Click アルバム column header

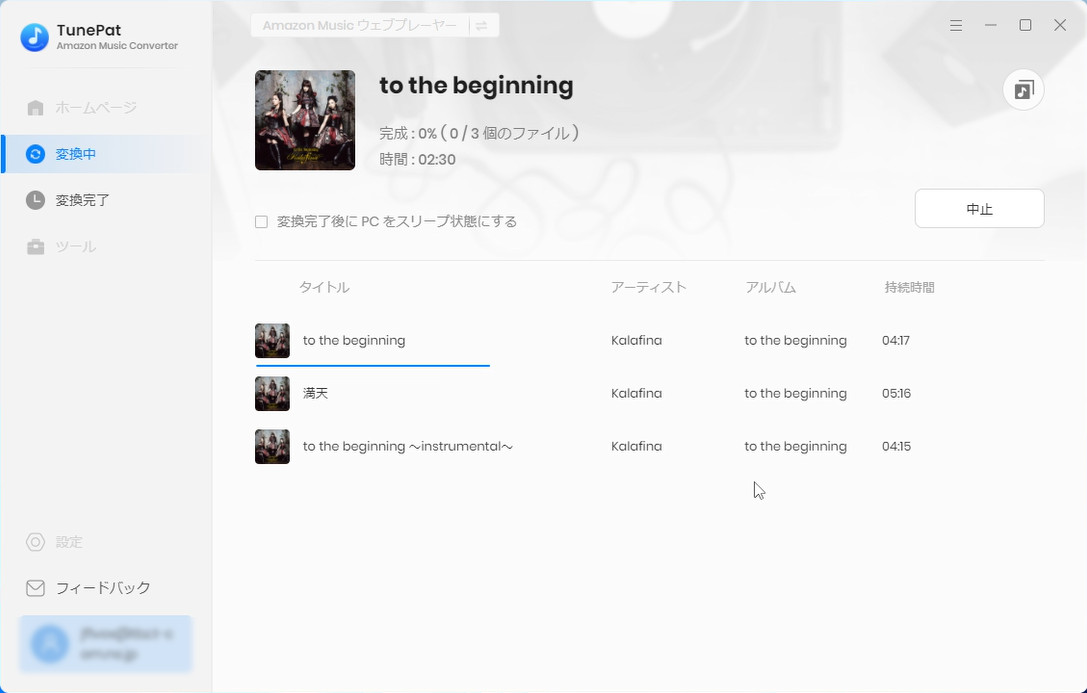point(771,288)
